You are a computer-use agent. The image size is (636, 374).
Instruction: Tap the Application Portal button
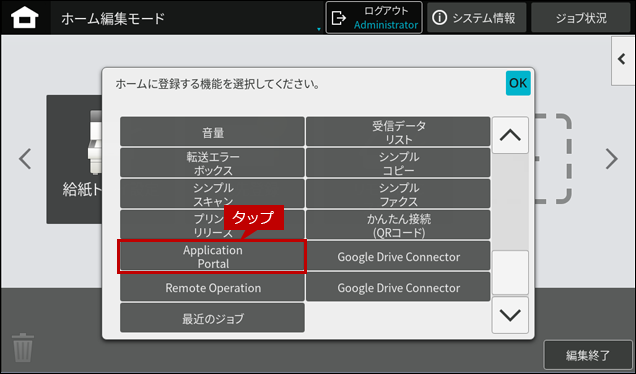point(212,256)
